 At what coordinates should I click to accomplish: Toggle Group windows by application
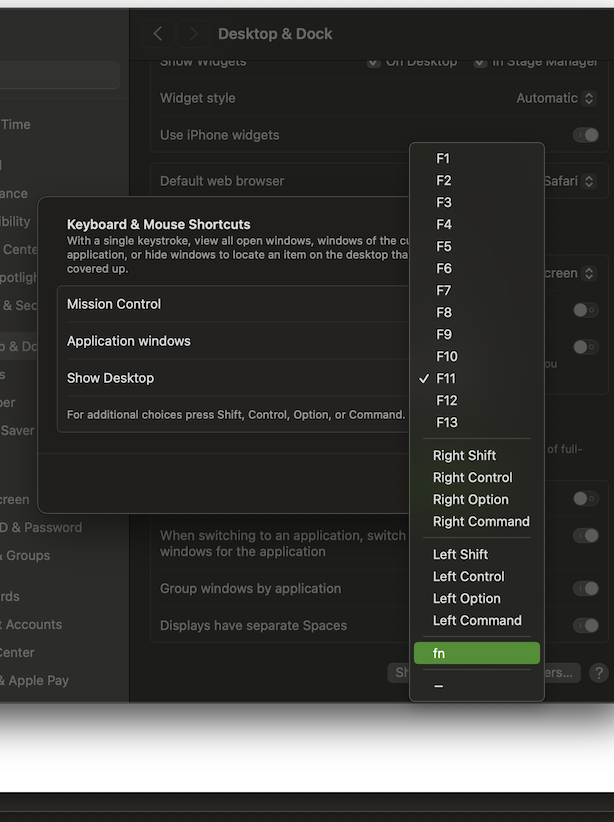coord(583,589)
